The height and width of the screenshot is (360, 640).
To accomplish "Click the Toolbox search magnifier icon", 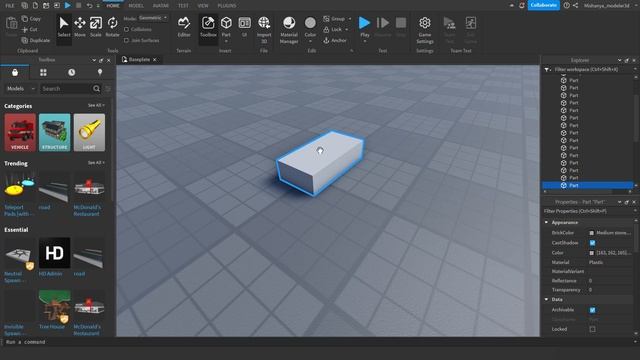I will [96, 89].
